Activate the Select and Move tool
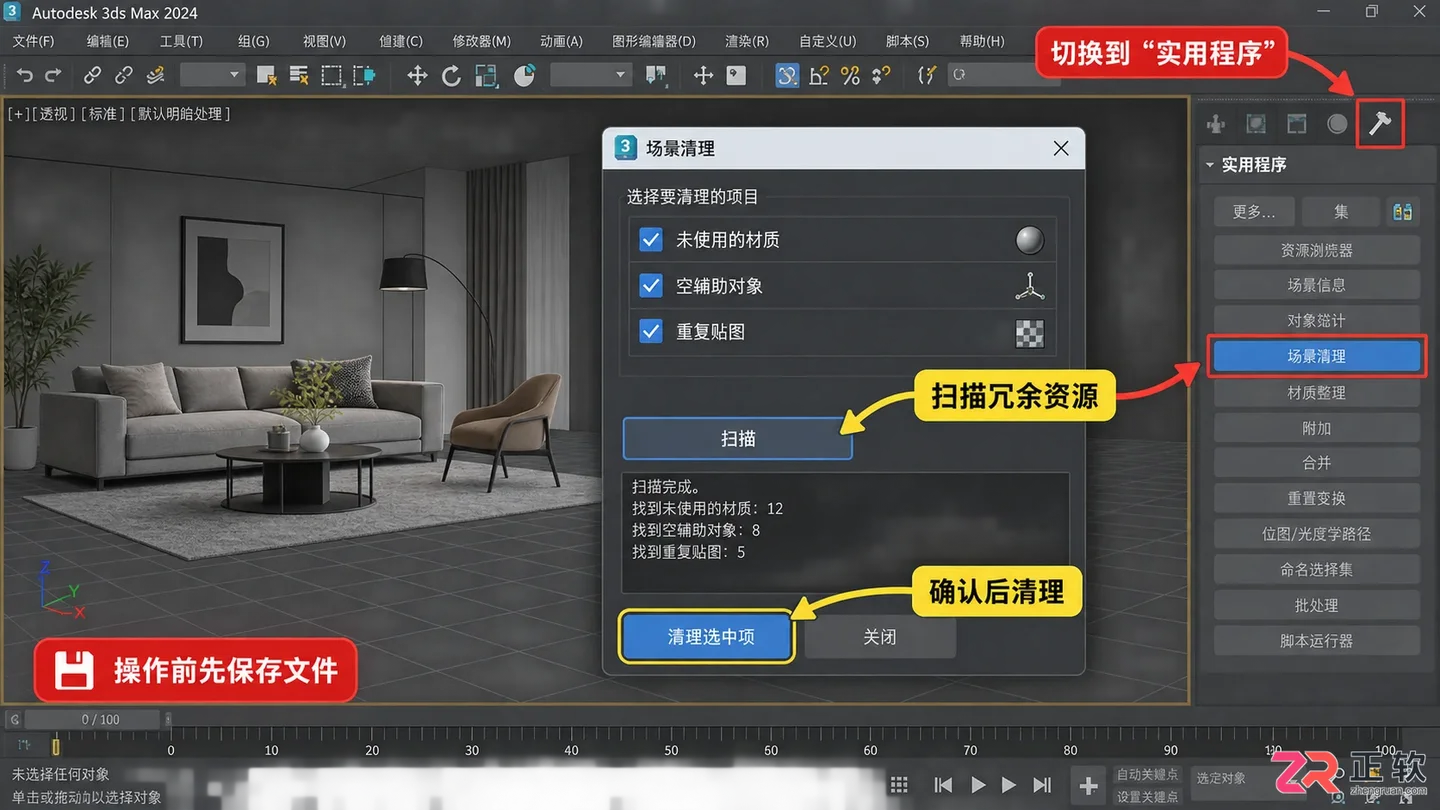The image size is (1440, 810). [x=417, y=75]
